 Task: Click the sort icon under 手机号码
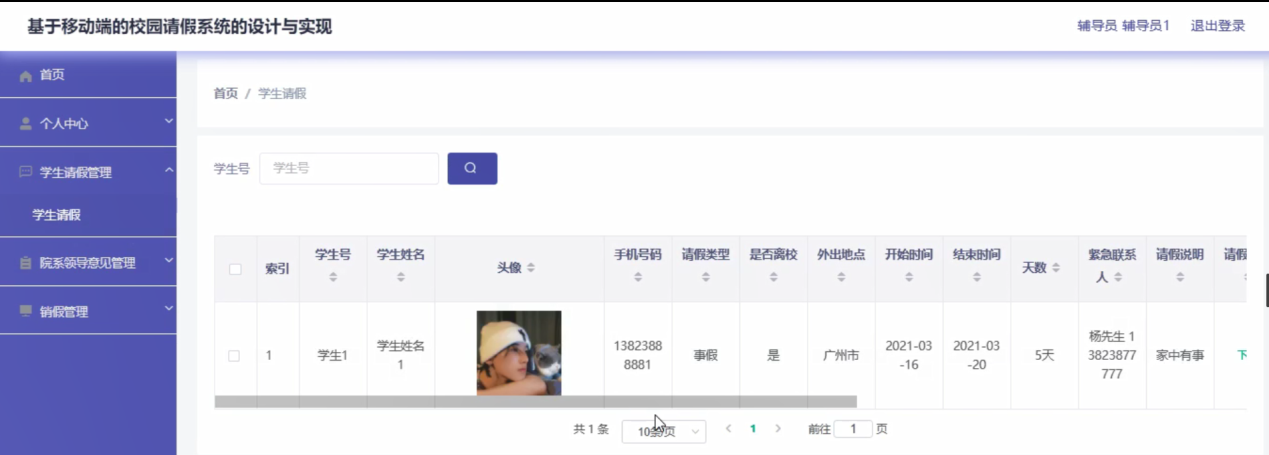pyautogui.click(x=638, y=277)
